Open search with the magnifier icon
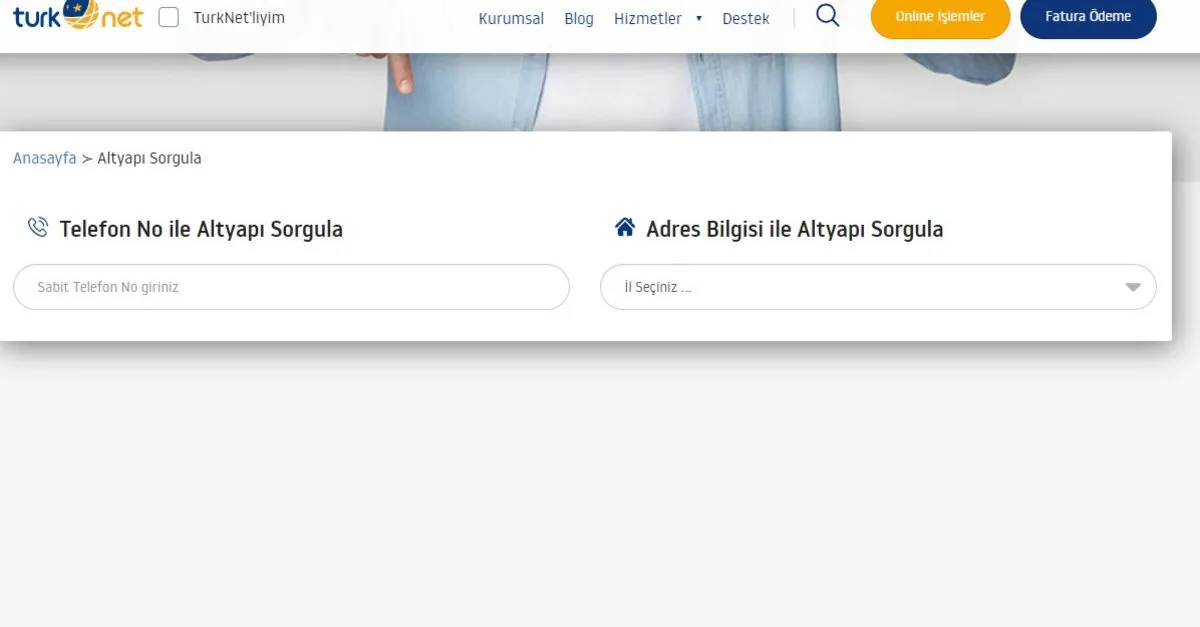 click(827, 16)
